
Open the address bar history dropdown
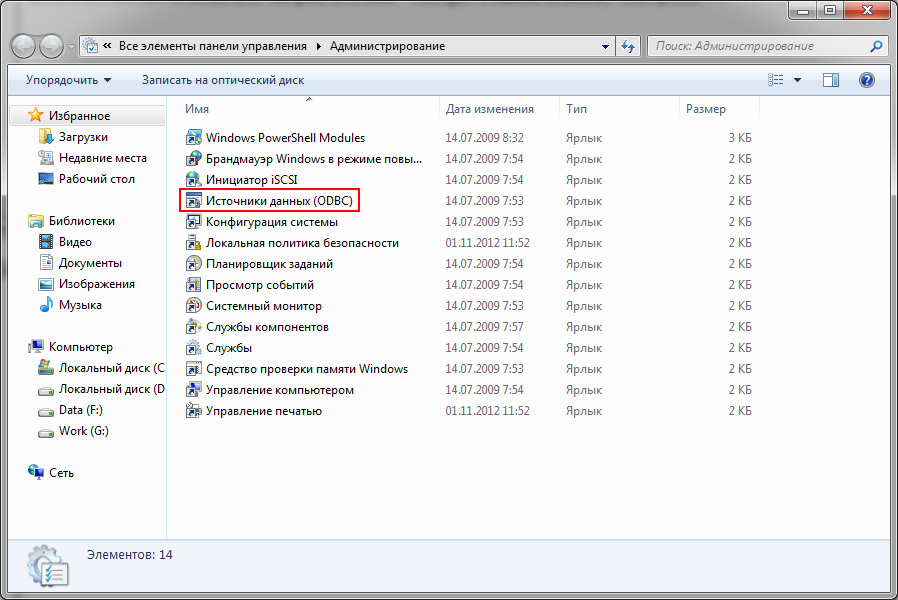pyautogui.click(x=605, y=46)
